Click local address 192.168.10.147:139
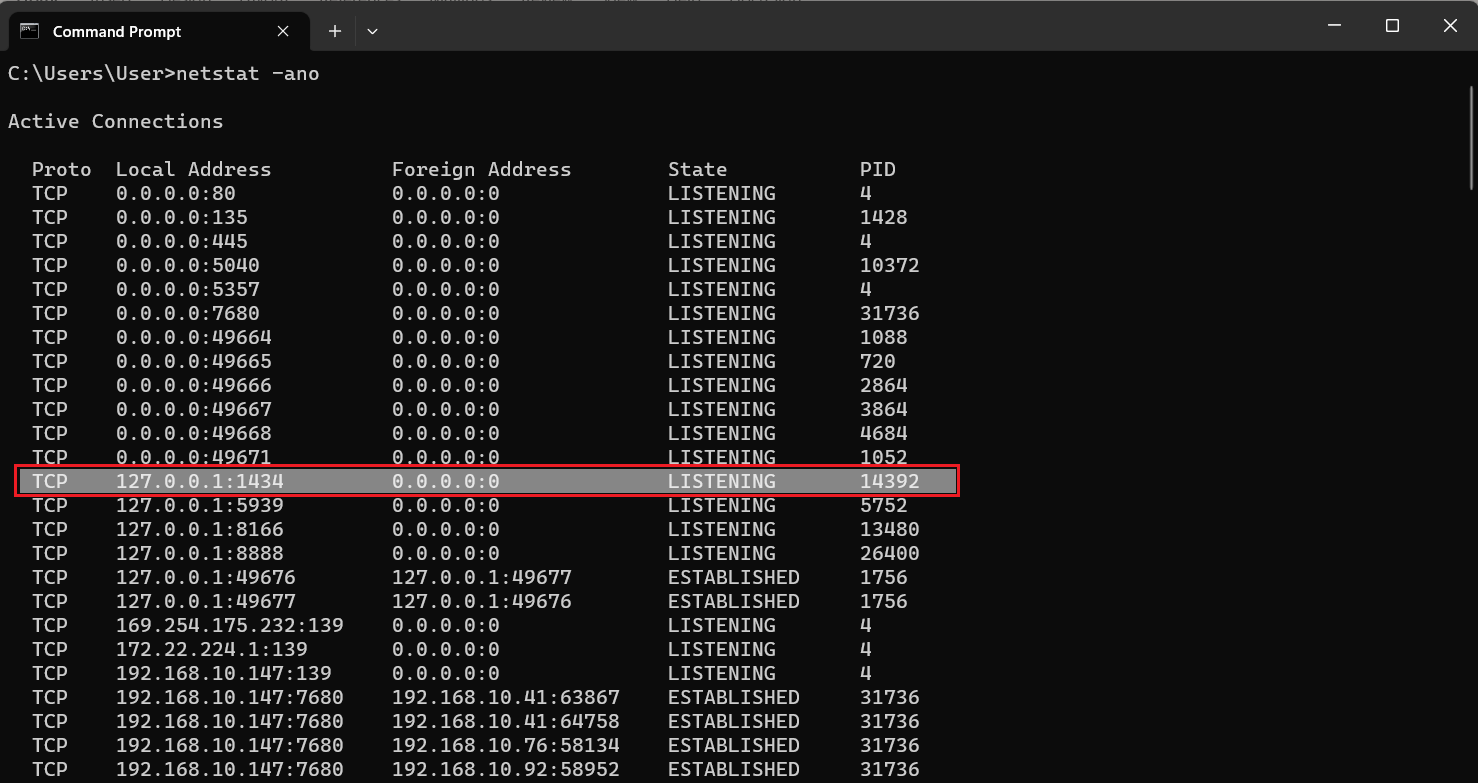 [224, 673]
